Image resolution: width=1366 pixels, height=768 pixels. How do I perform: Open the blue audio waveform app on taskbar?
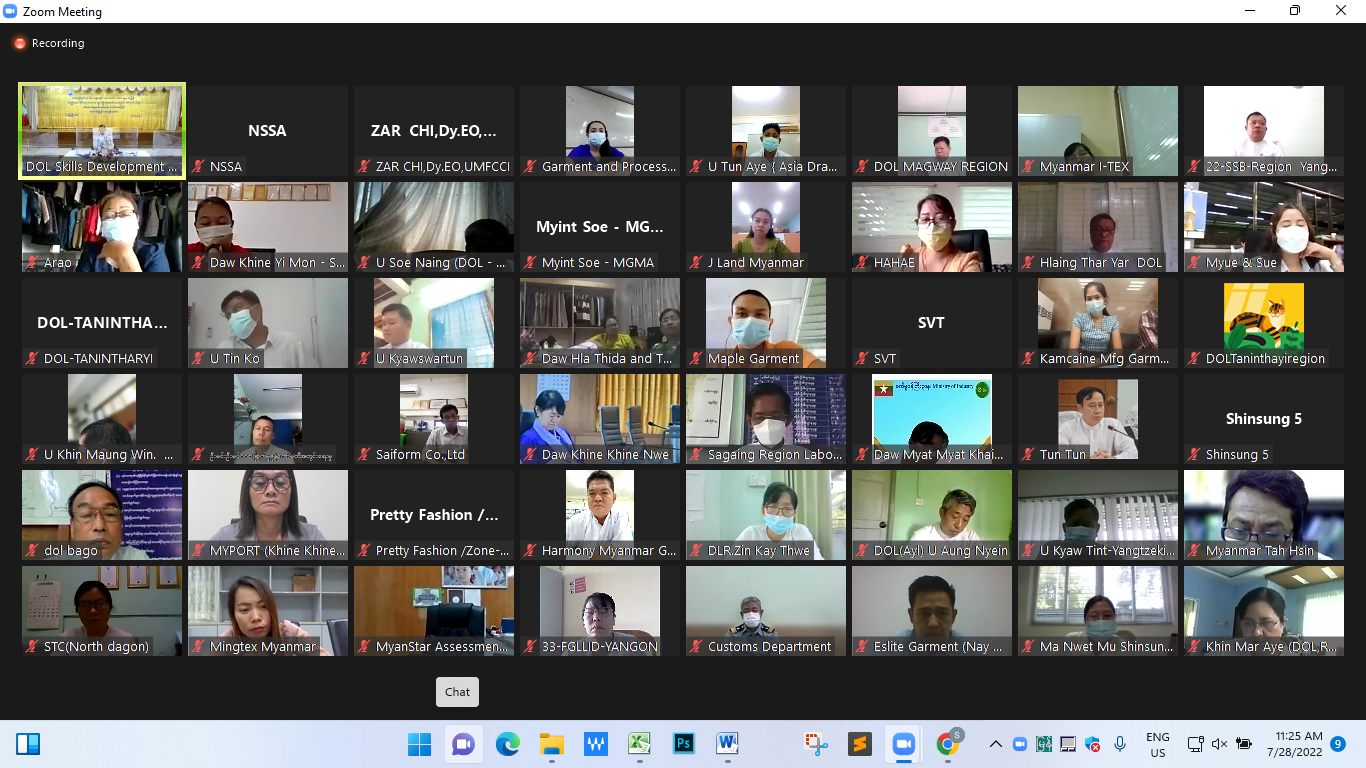click(x=596, y=744)
